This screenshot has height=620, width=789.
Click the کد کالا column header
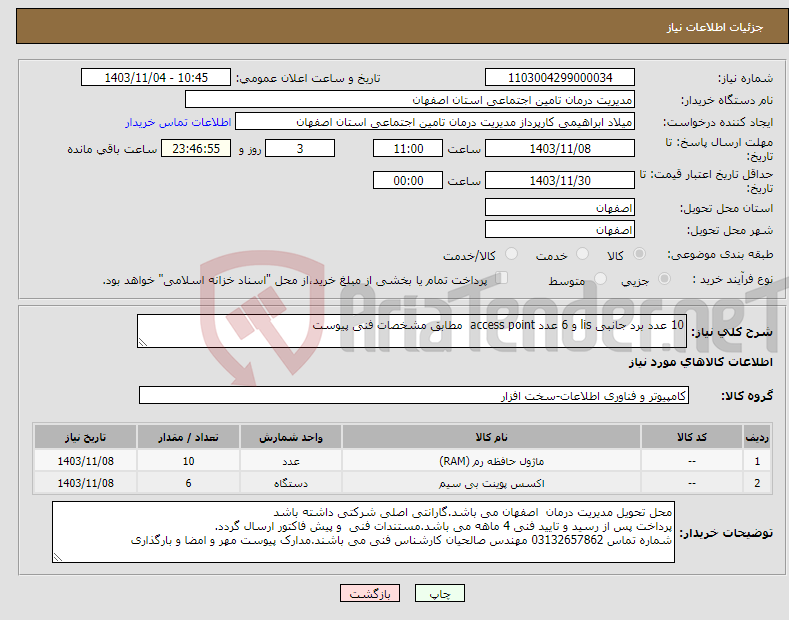click(x=691, y=437)
